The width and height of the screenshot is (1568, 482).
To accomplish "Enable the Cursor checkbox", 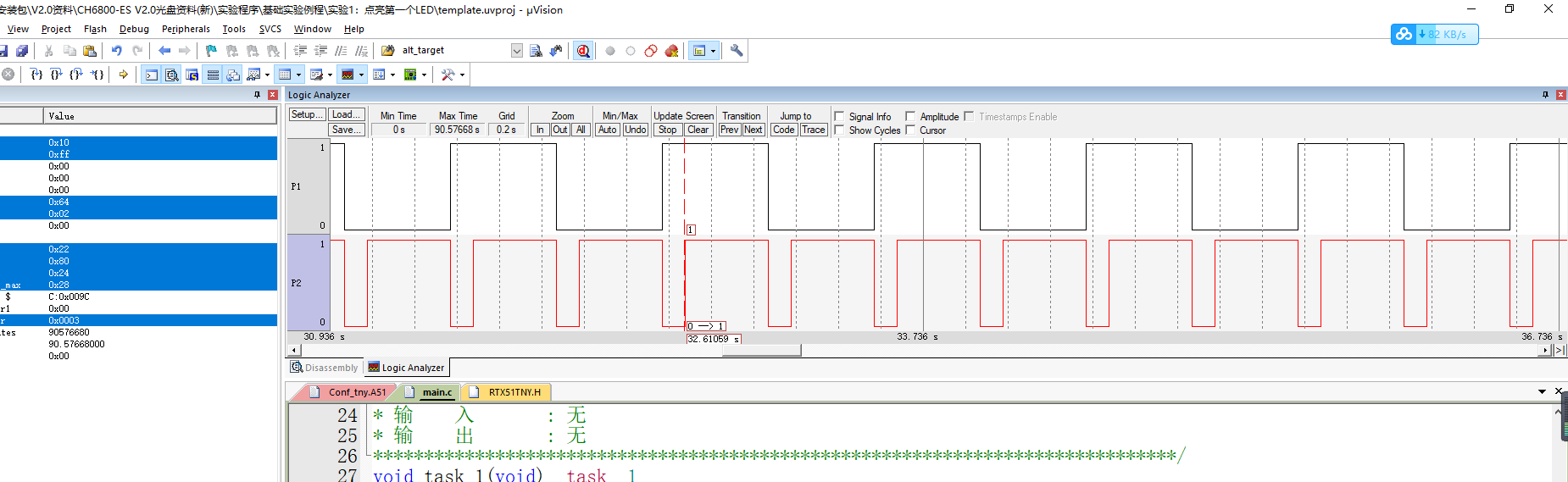I will coord(910,130).
